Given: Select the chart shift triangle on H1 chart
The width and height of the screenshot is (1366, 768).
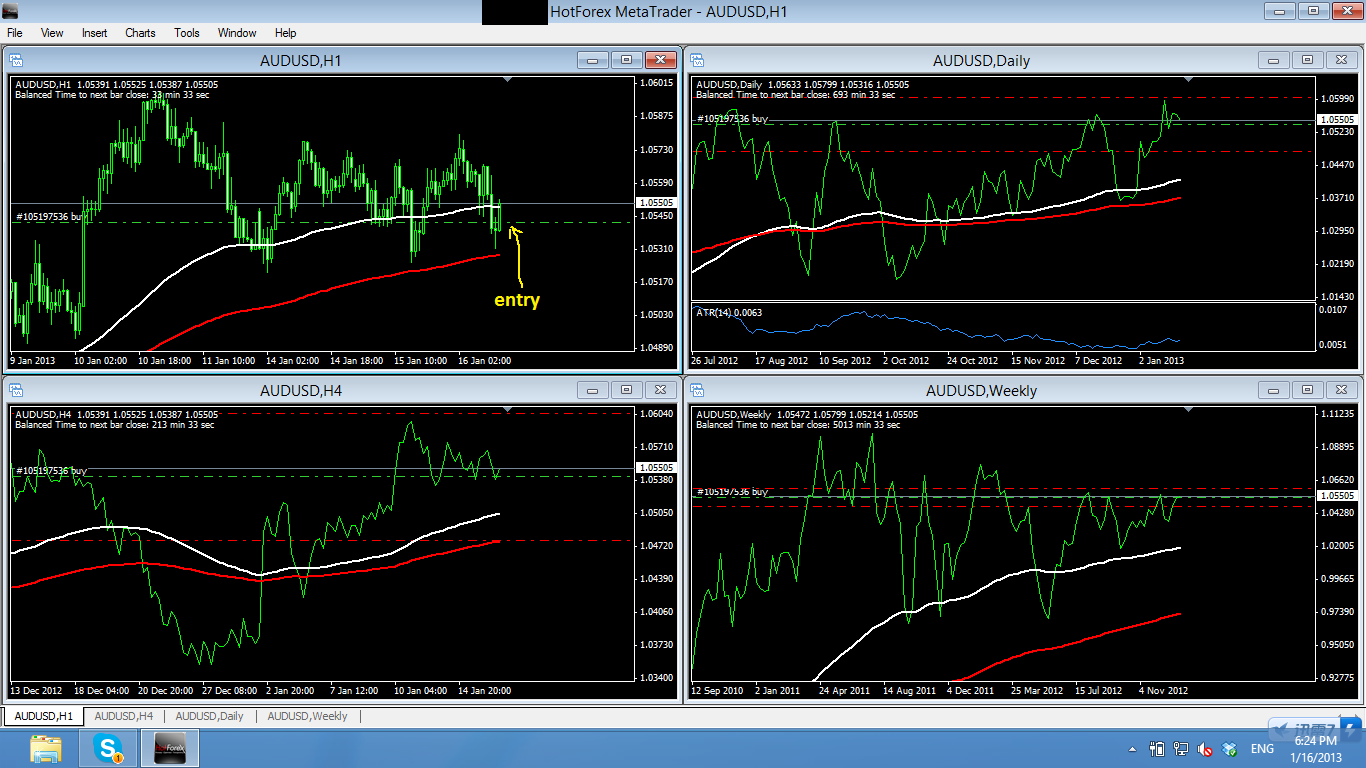Looking at the screenshot, I should [508, 78].
